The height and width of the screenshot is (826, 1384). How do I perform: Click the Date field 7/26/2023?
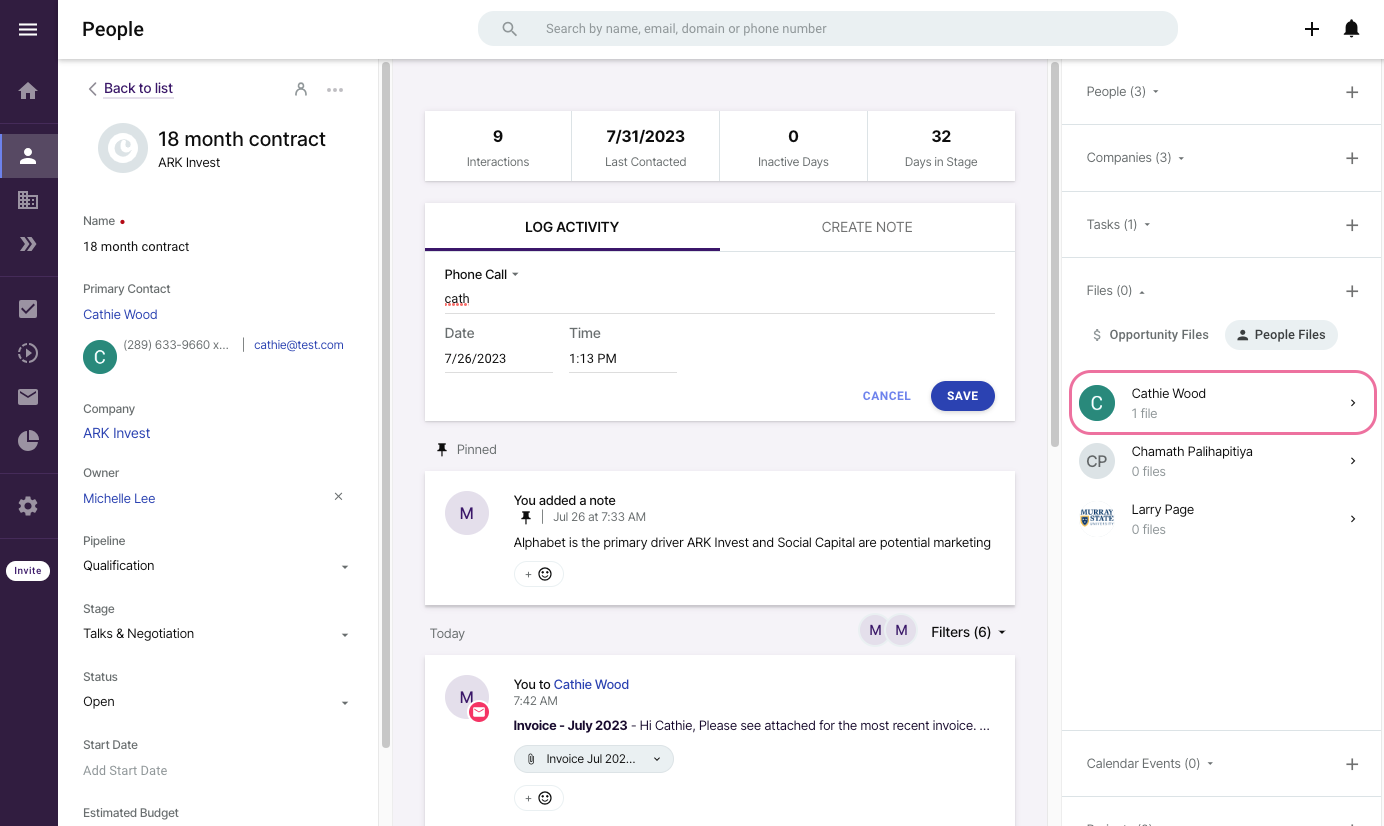click(499, 359)
